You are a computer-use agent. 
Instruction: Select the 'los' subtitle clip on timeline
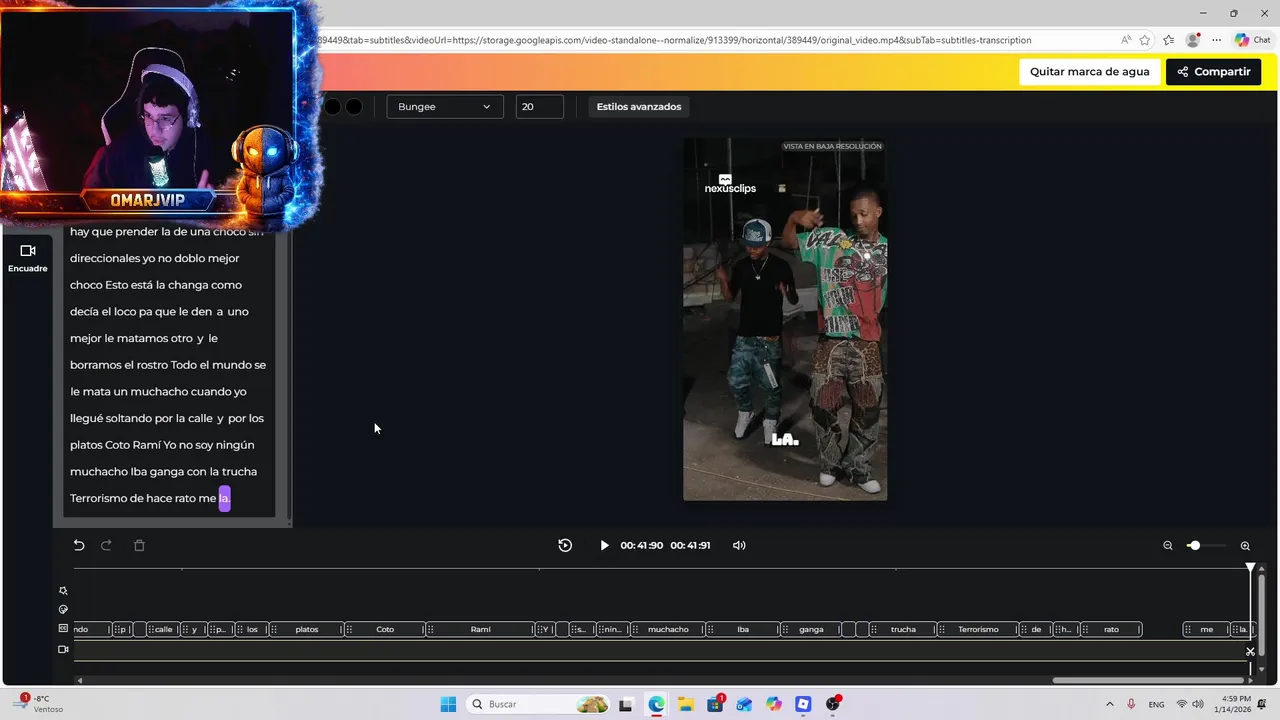pyautogui.click(x=252, y=629)
